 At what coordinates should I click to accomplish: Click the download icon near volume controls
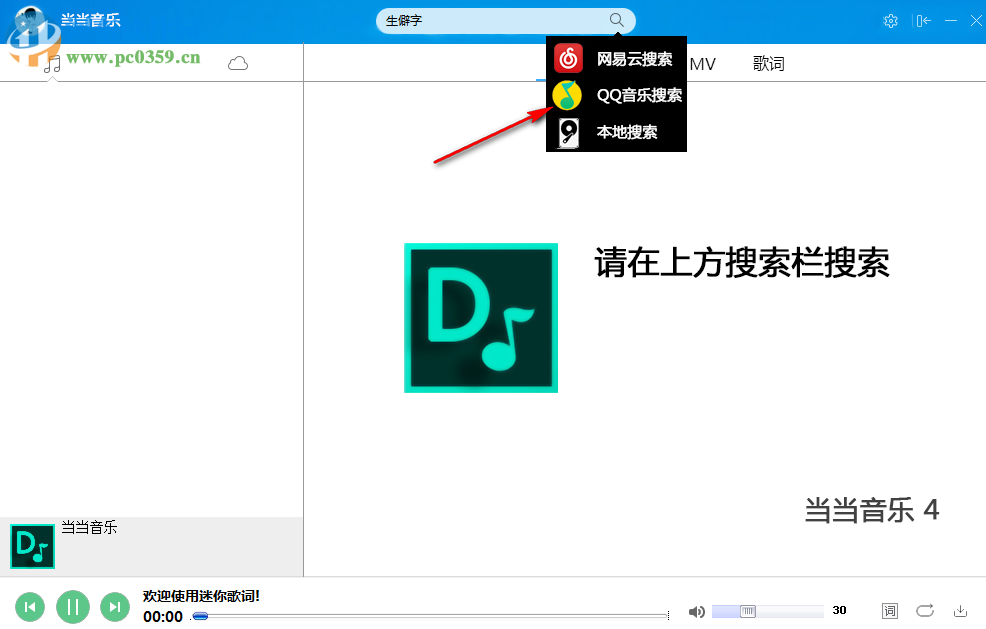pyautogui.click(x=961, y=611)
